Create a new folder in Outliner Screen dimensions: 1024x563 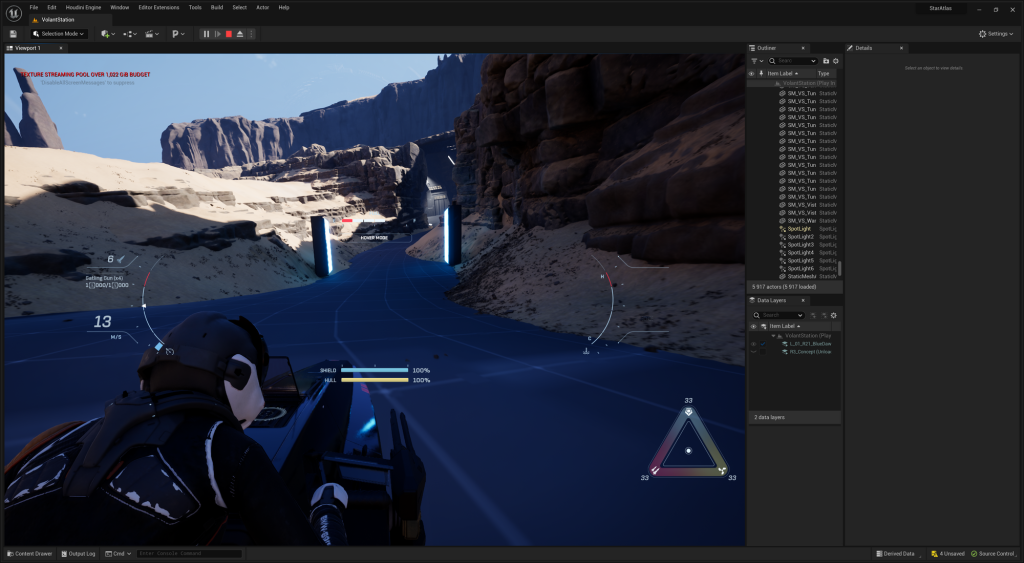click(826, 61)
